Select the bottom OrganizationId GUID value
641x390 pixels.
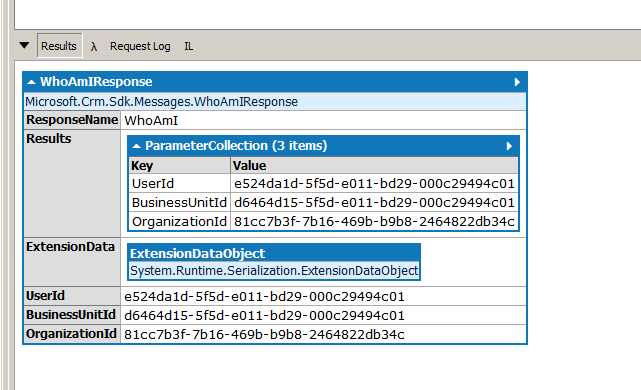264,334
